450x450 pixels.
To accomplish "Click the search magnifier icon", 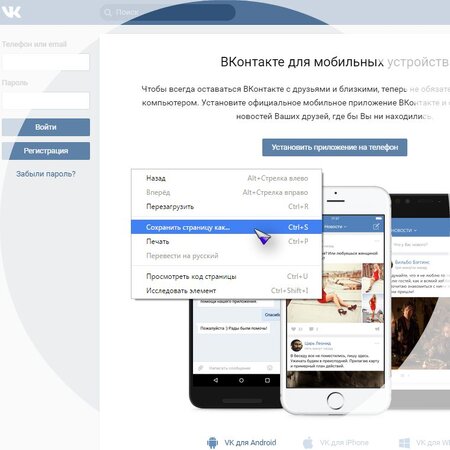I will pyautogui.click(x=108, y=12).
